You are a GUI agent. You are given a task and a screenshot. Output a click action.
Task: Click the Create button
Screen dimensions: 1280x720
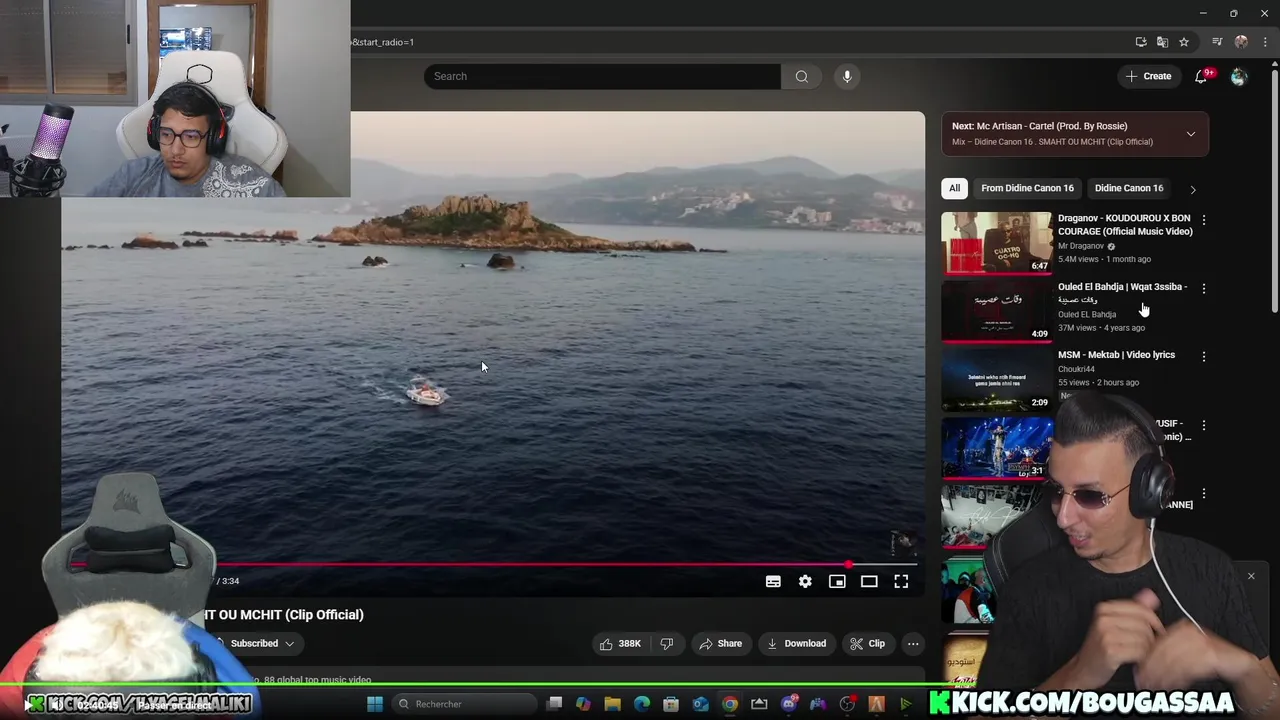(x=1149, y=76)
